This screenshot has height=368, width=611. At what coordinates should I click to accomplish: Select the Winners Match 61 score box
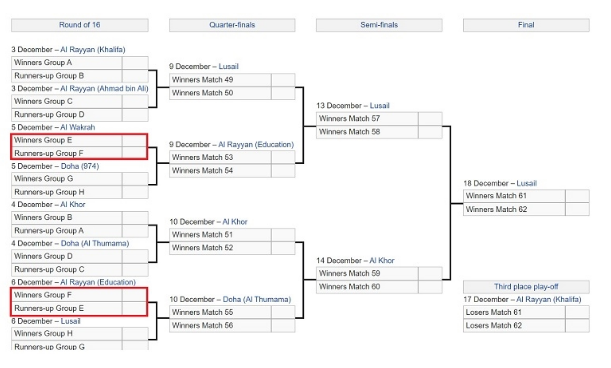point(577,196)
